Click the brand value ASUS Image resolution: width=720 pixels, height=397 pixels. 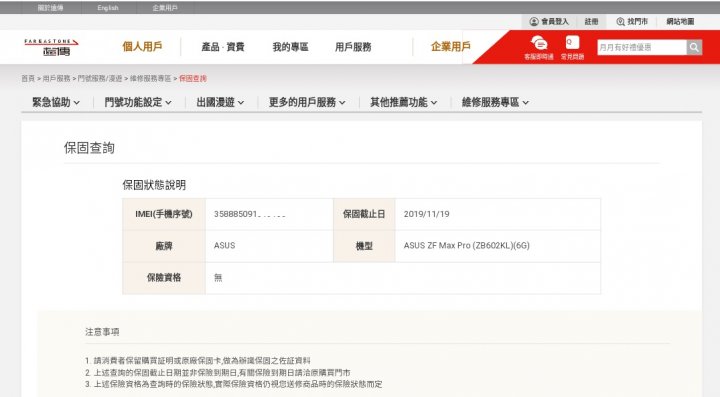click(225, 246)
